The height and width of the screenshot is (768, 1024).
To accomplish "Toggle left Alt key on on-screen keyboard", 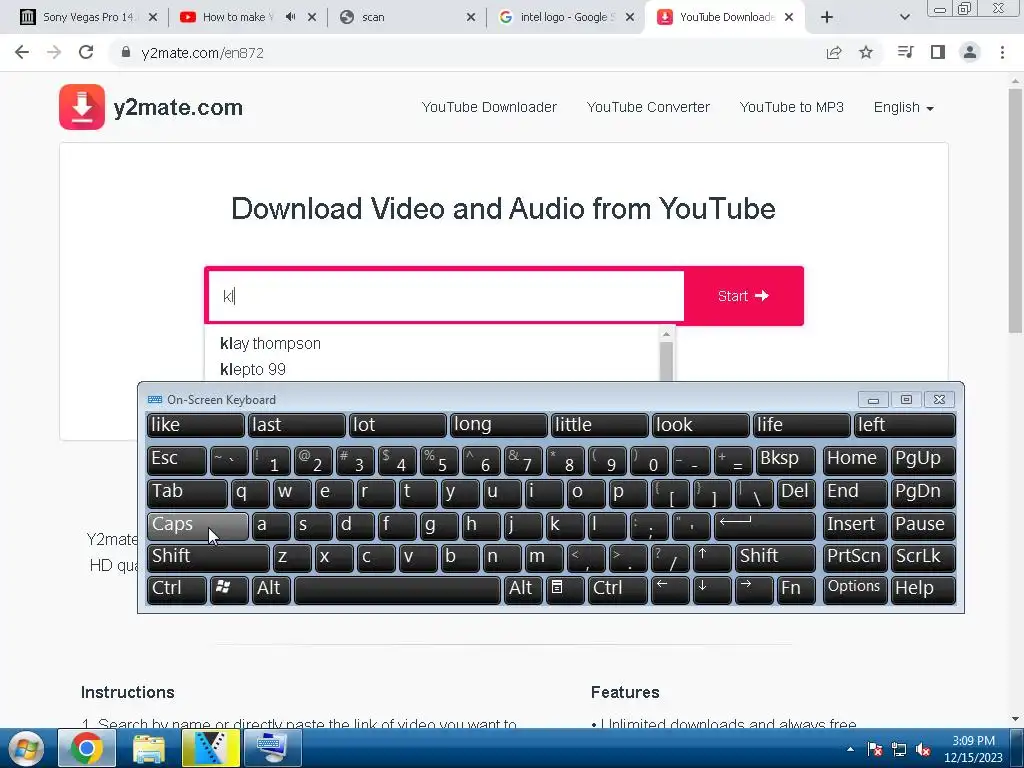I will 271,588.
